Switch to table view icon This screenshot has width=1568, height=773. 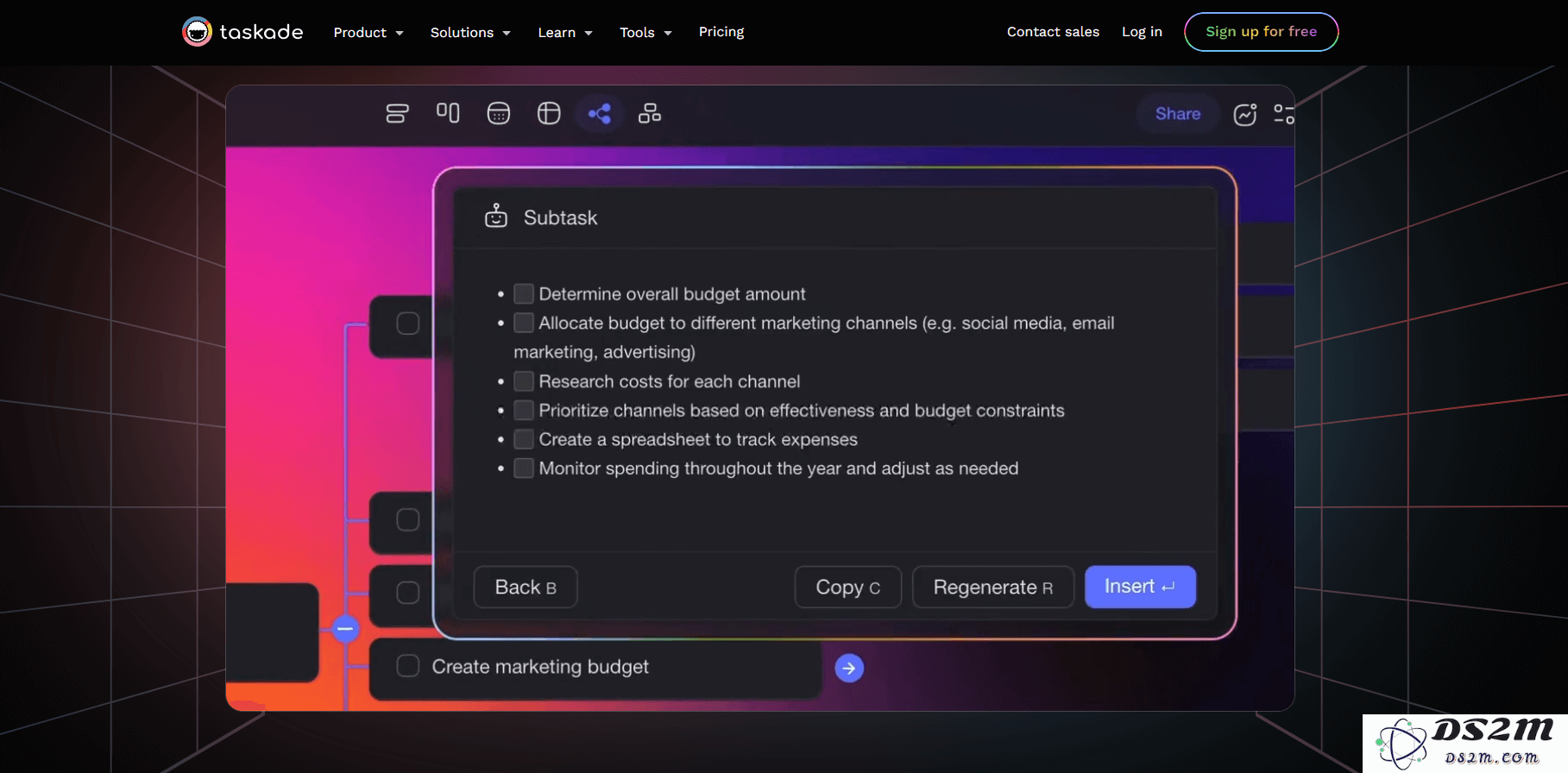[x=549, y=113]
